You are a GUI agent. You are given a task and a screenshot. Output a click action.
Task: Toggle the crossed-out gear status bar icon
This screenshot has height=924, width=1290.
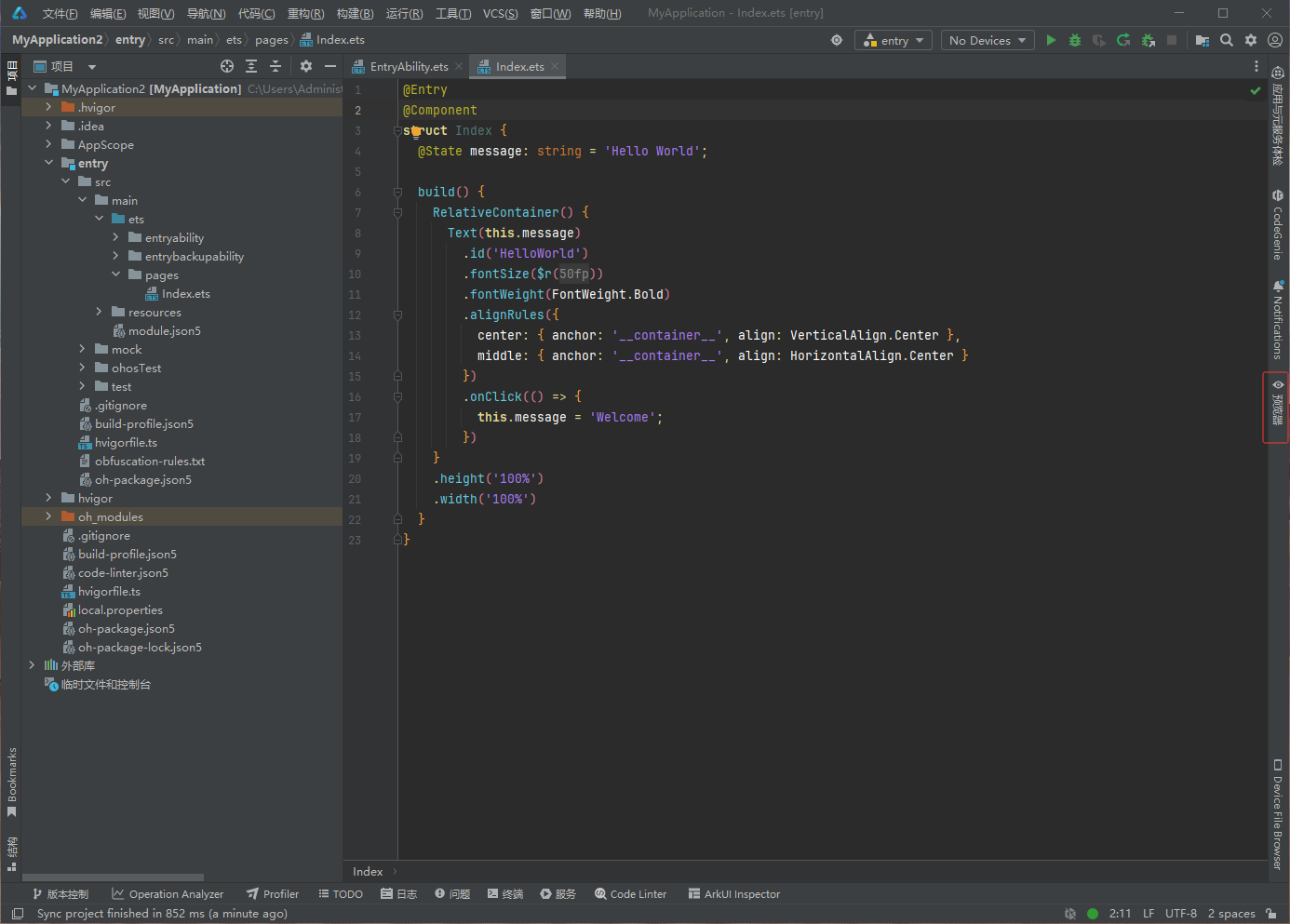(x=1070, y=914)
